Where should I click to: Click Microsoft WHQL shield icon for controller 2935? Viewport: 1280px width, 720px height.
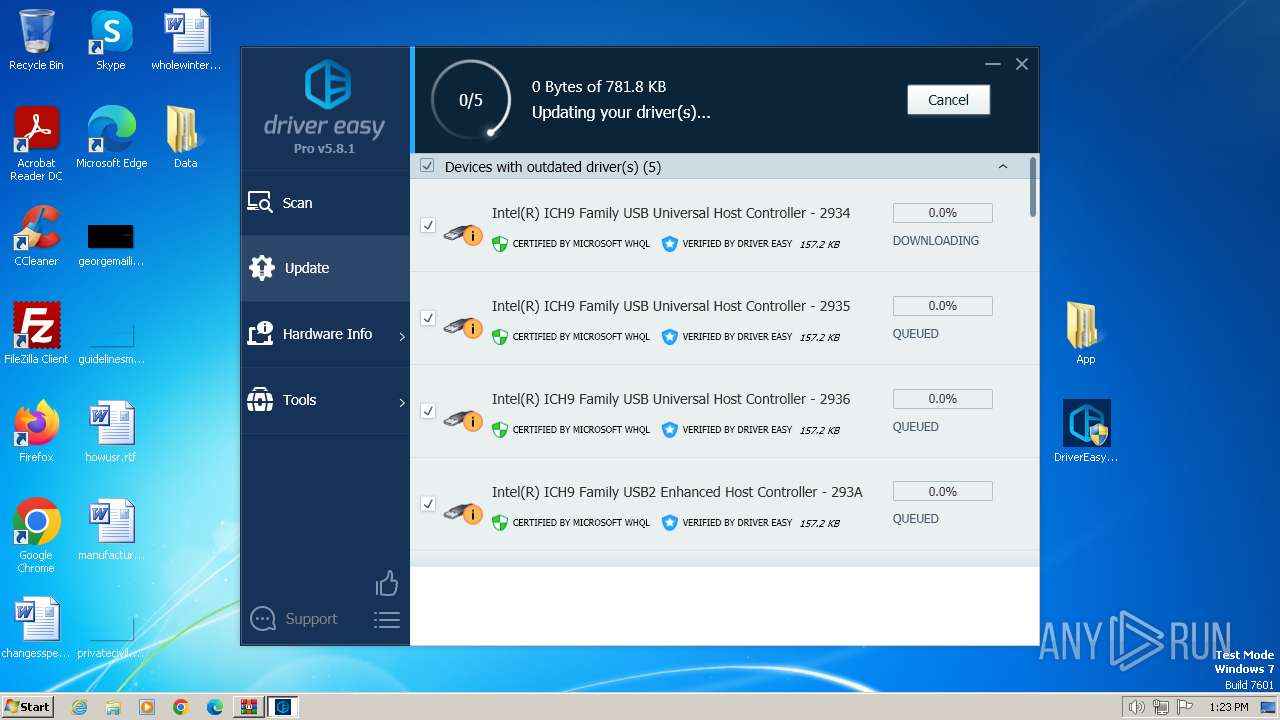[500, 337]
